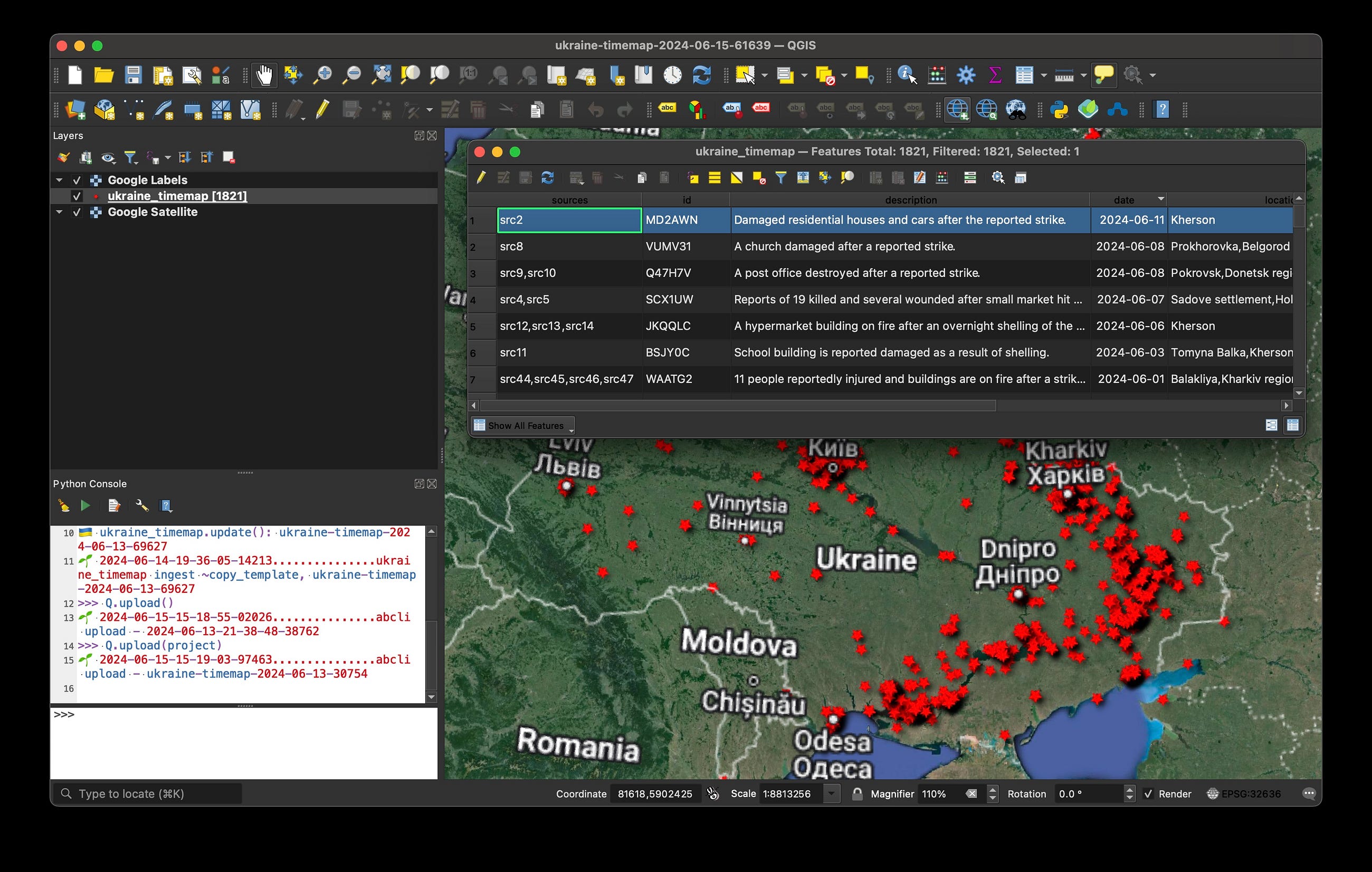This screenshot has width=1372, height=872.
Task: Open layer labeling options yellow abc icon
Action: pos(667,108)
